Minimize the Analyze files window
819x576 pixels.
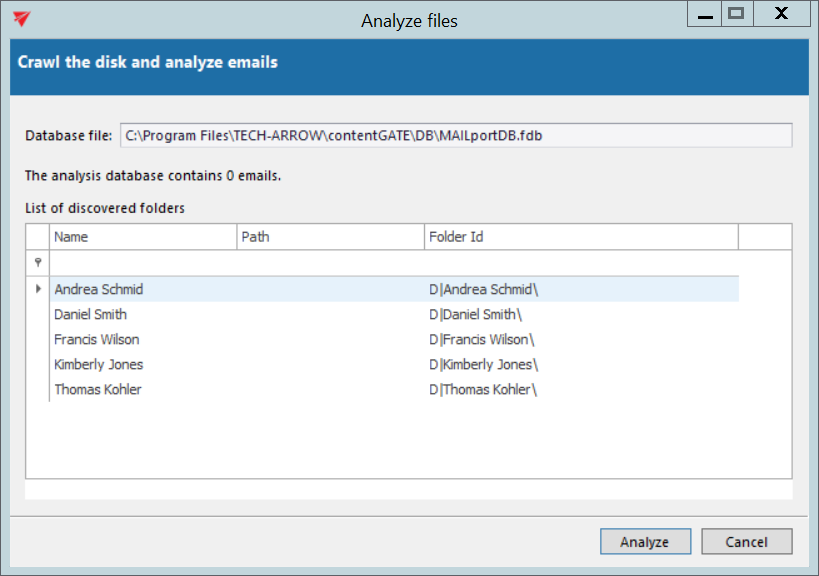click(x=705, y=15)
